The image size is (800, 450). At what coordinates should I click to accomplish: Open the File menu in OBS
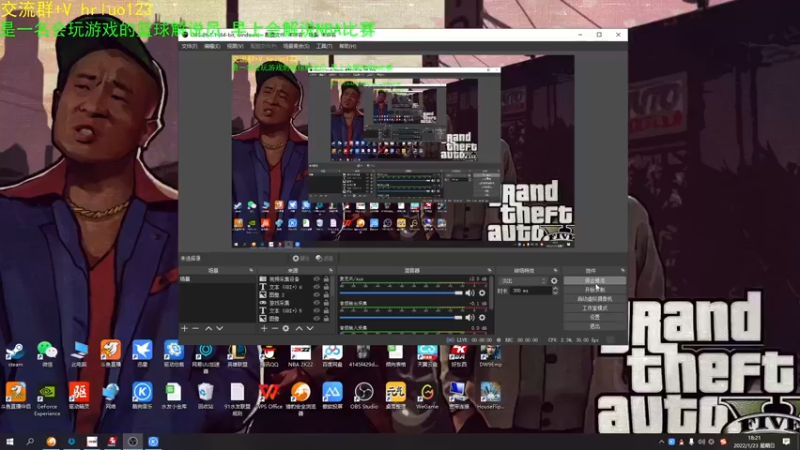coord(189,46)
